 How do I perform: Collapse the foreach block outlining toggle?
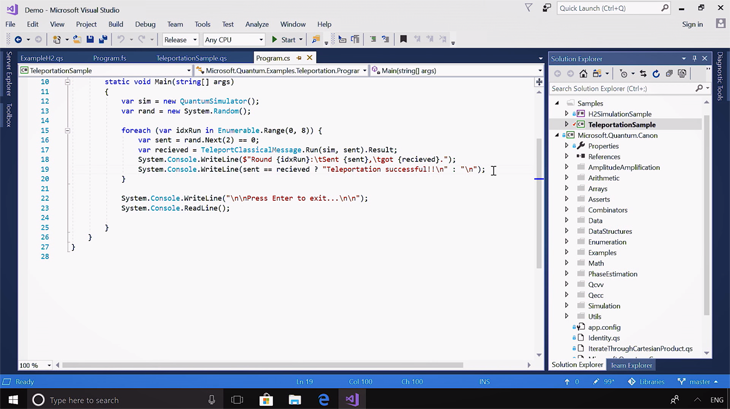(68, 131)
